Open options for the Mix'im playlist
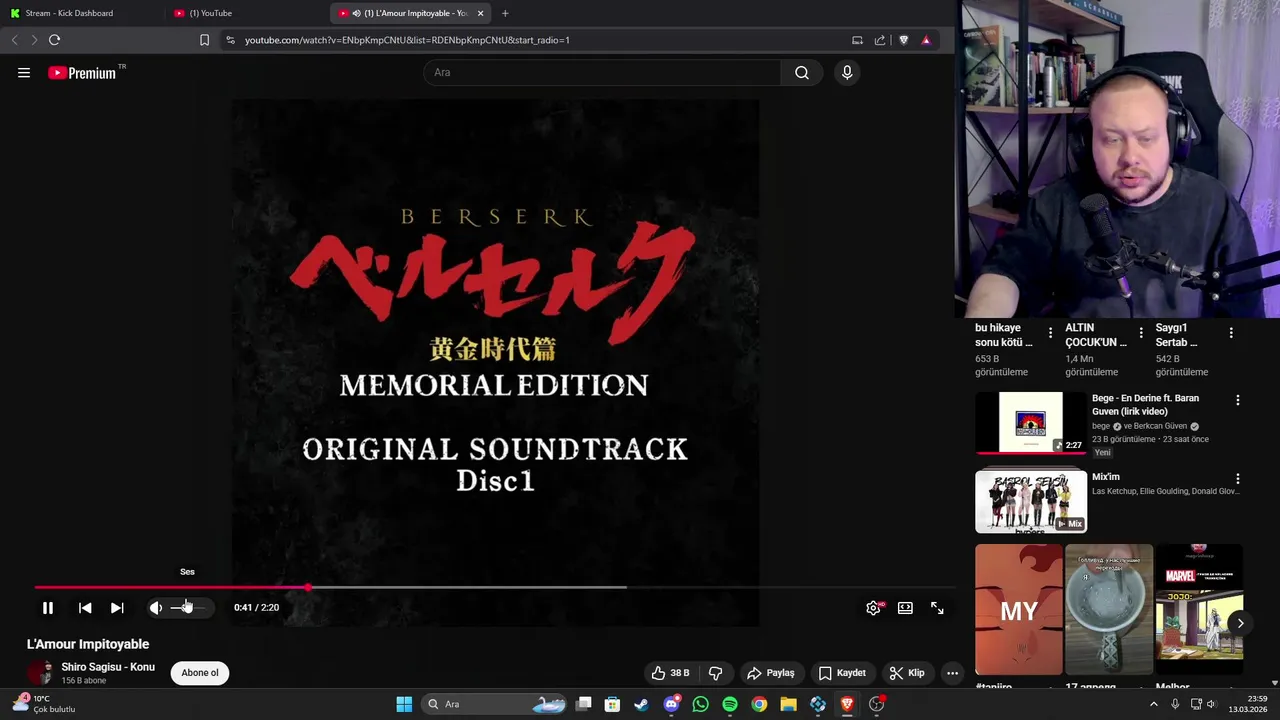 click(1238, 479)
